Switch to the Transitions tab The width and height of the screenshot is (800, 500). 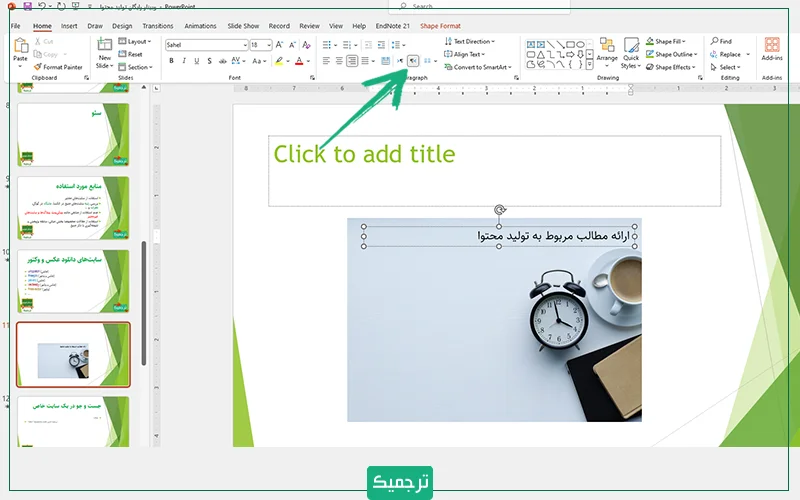pos(158,26)
